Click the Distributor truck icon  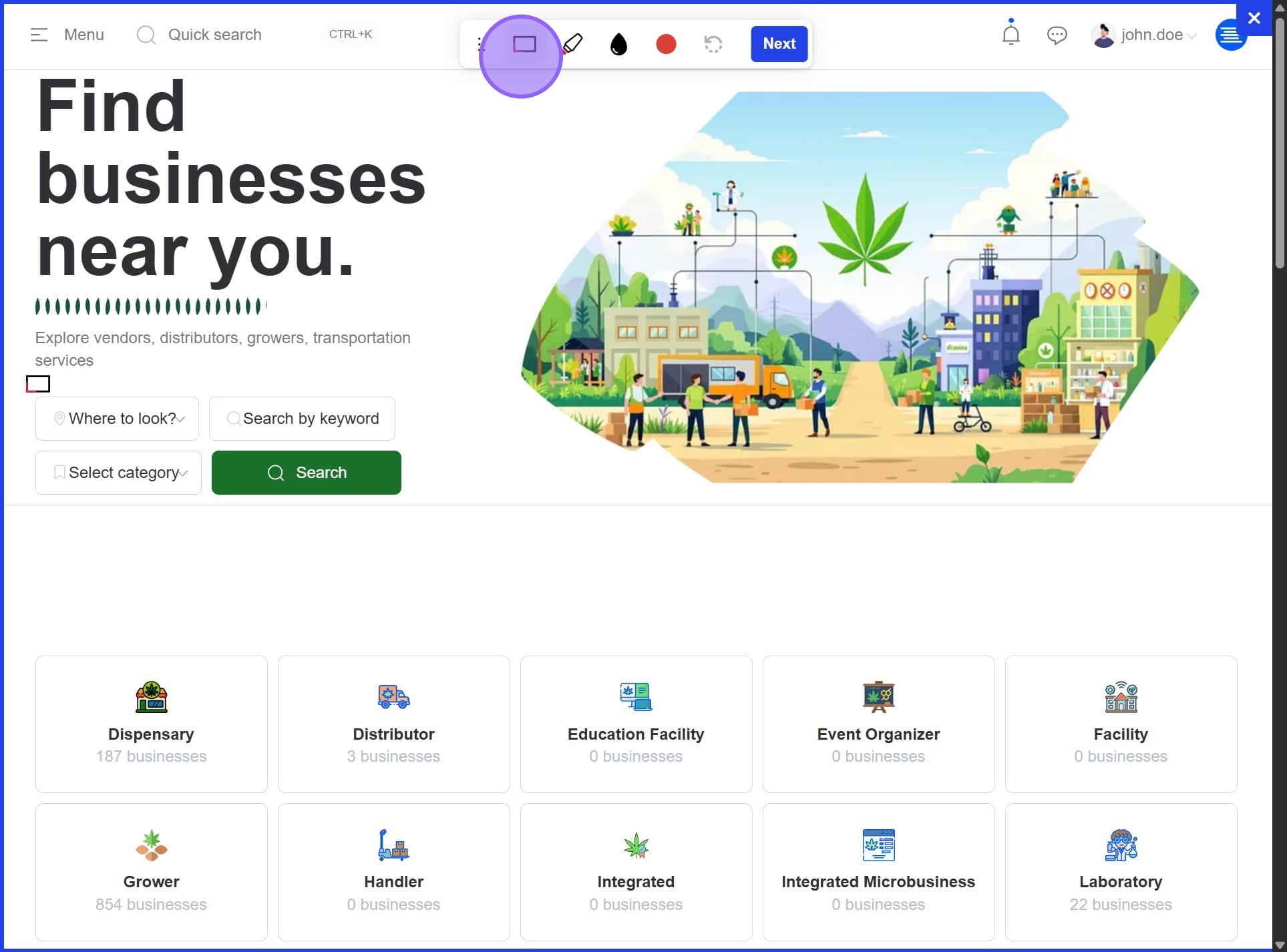pos(393,697)
